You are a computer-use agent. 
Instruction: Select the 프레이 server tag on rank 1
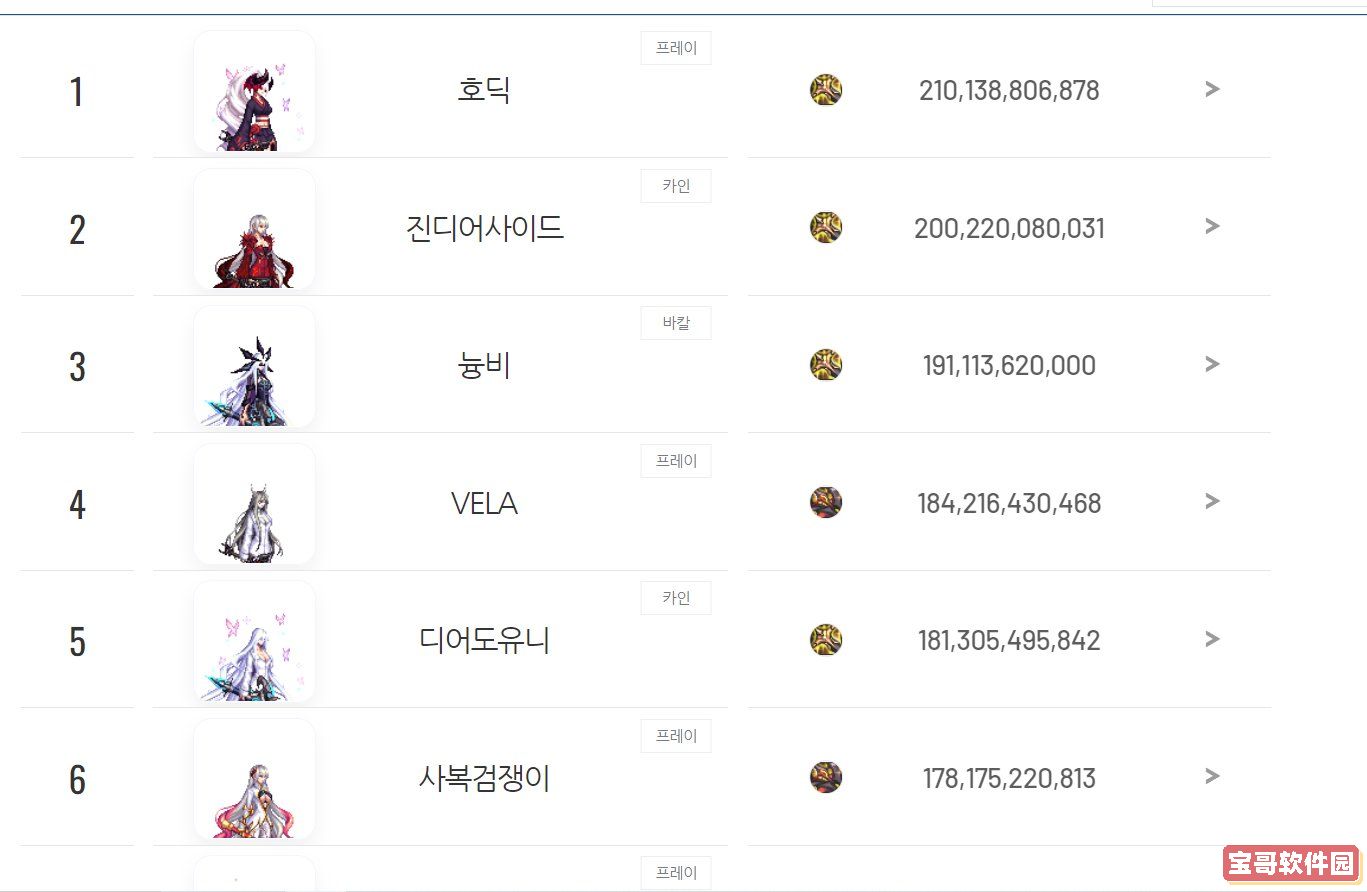click(676, 48)
